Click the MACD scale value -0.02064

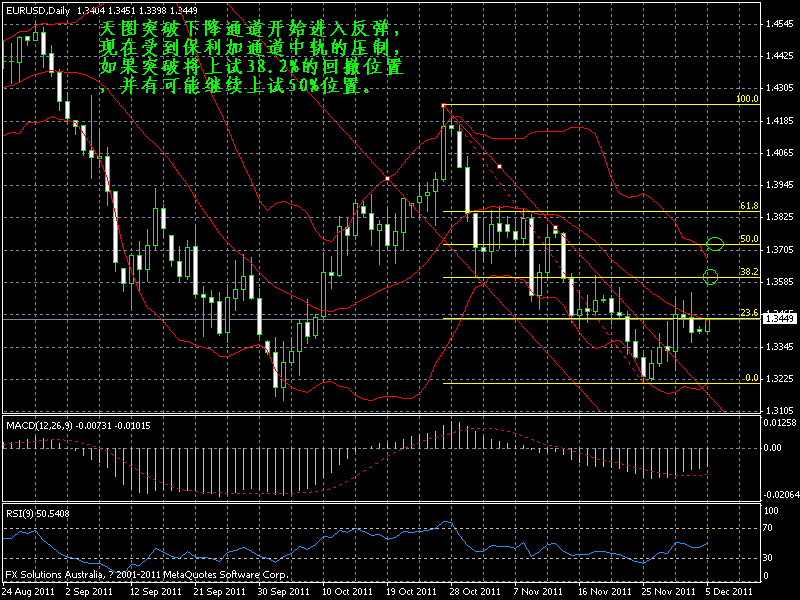781,495
